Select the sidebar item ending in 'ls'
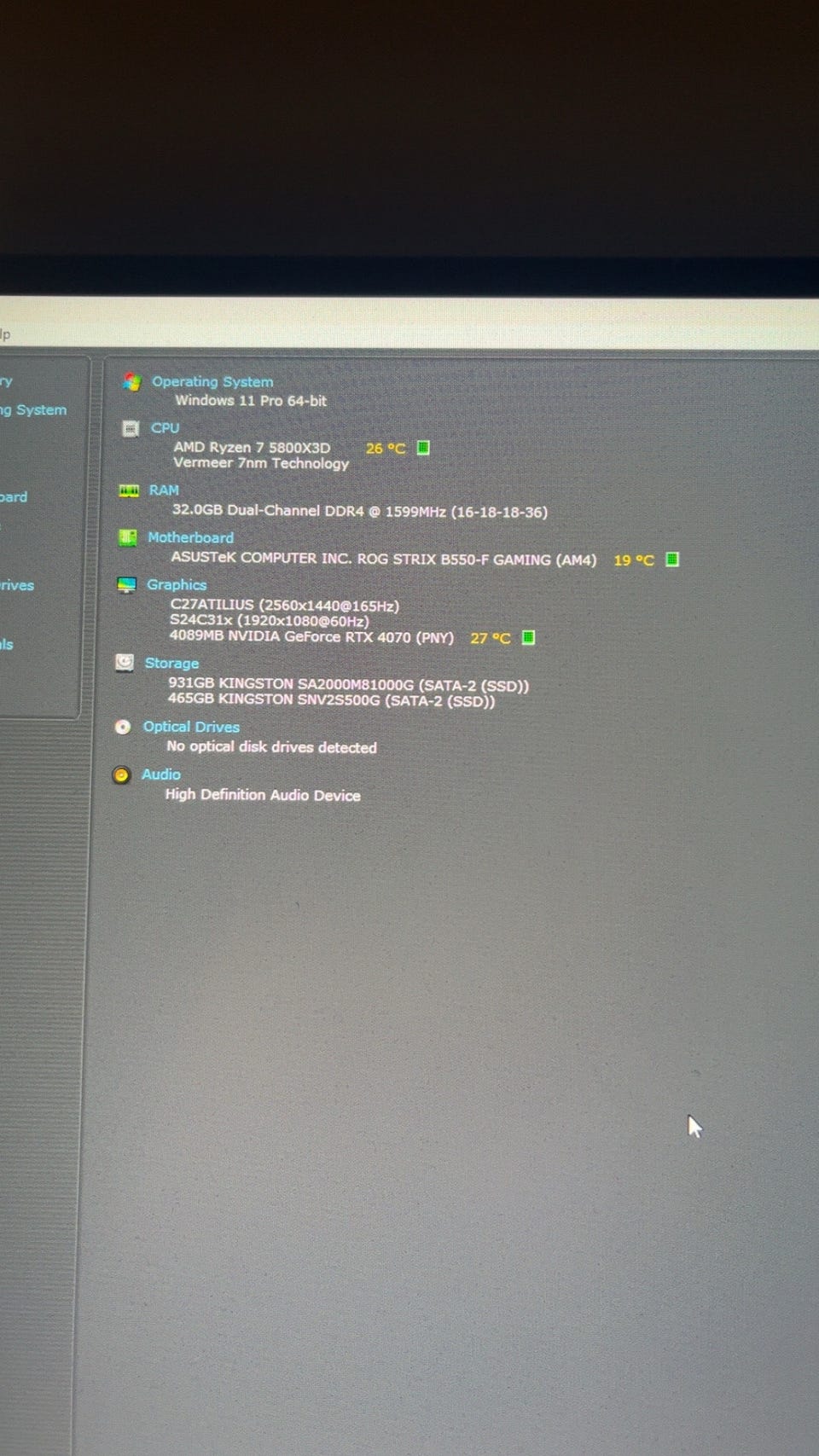Image resolution: width=819 pixels, height=1456 pixels. coord(7,645)
